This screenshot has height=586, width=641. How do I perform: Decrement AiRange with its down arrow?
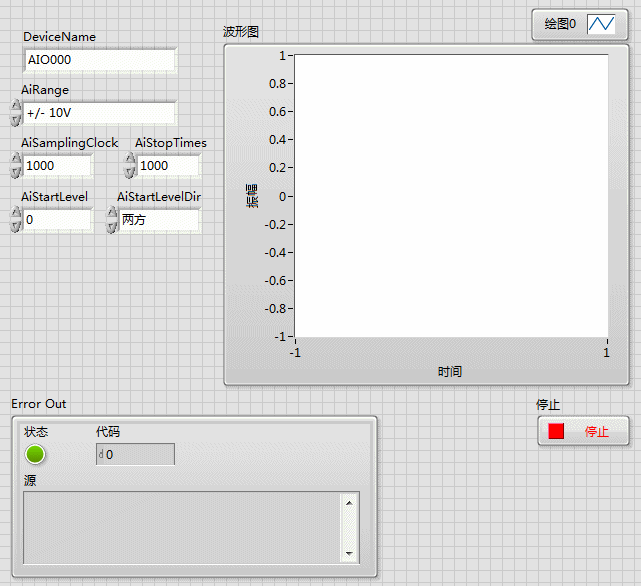[15, 119]
